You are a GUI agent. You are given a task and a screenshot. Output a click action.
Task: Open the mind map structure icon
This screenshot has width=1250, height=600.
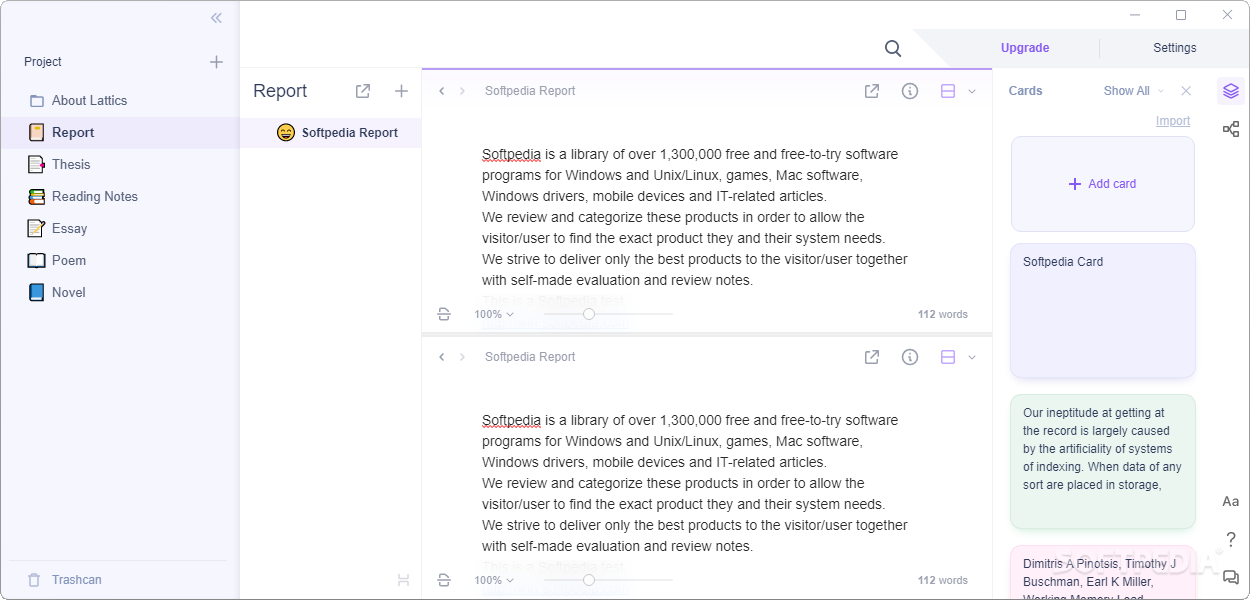[x=1231, y=129]
